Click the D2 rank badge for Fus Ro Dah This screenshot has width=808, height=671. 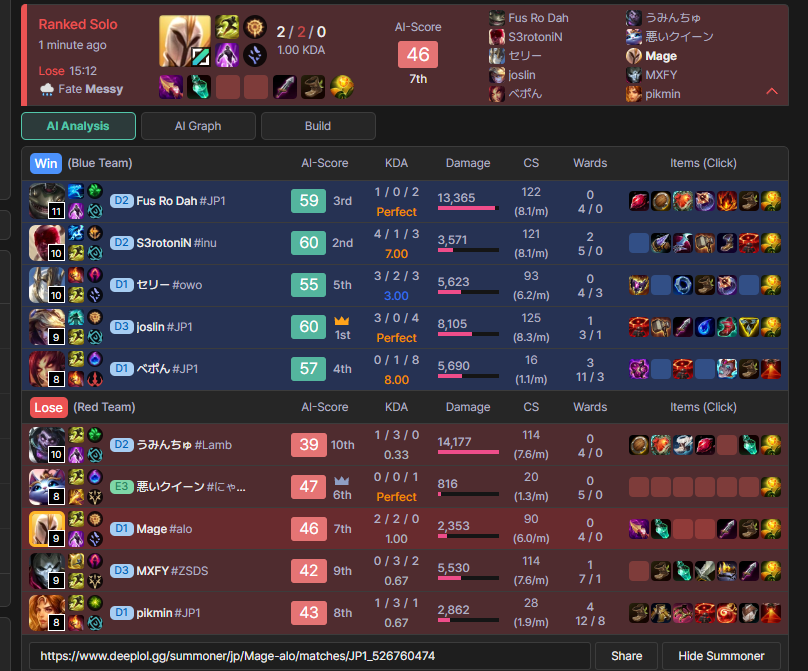122,201
